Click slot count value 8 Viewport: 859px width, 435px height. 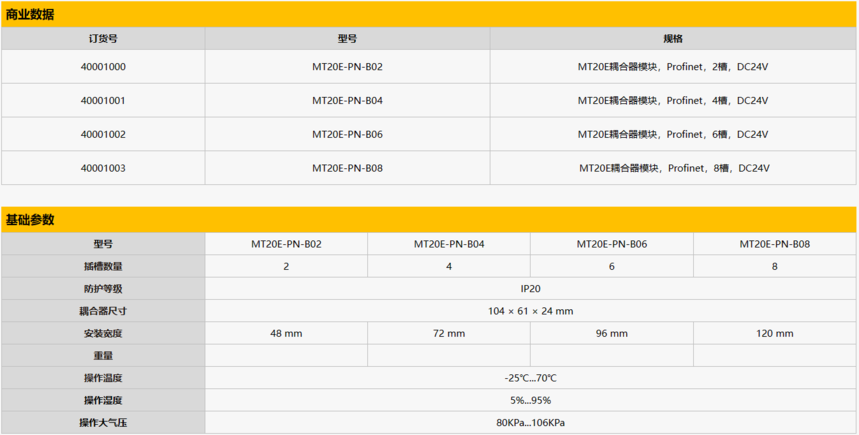[x=775, y=267]
